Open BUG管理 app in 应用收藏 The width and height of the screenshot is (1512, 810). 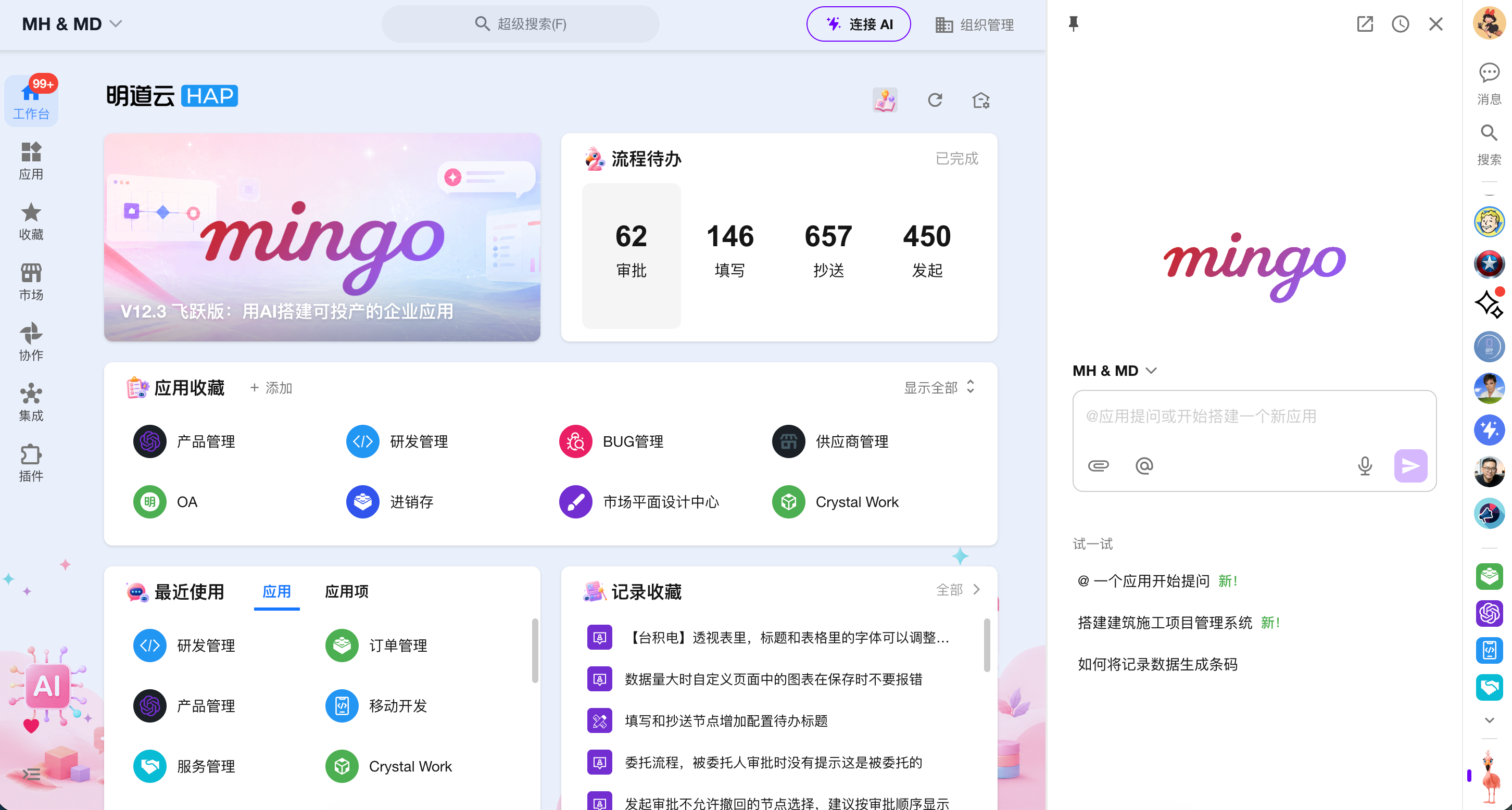click(611, 441)
